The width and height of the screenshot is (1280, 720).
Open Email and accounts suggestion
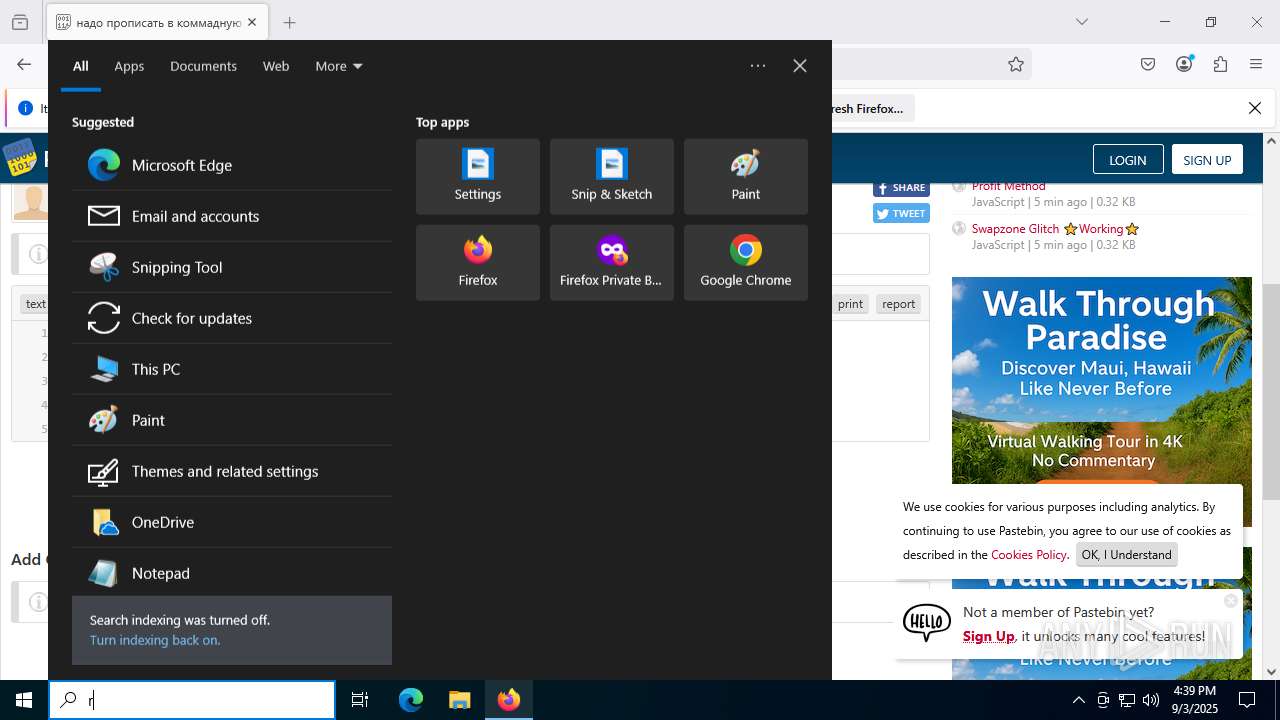(x=232, y=216)
